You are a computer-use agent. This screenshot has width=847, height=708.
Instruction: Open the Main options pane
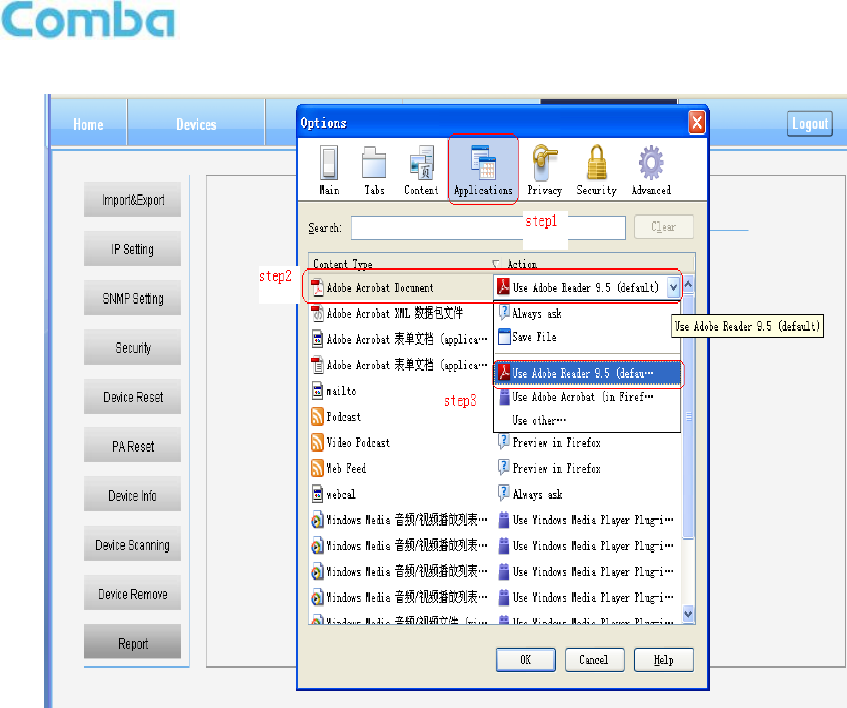click(x=329, y=170)
